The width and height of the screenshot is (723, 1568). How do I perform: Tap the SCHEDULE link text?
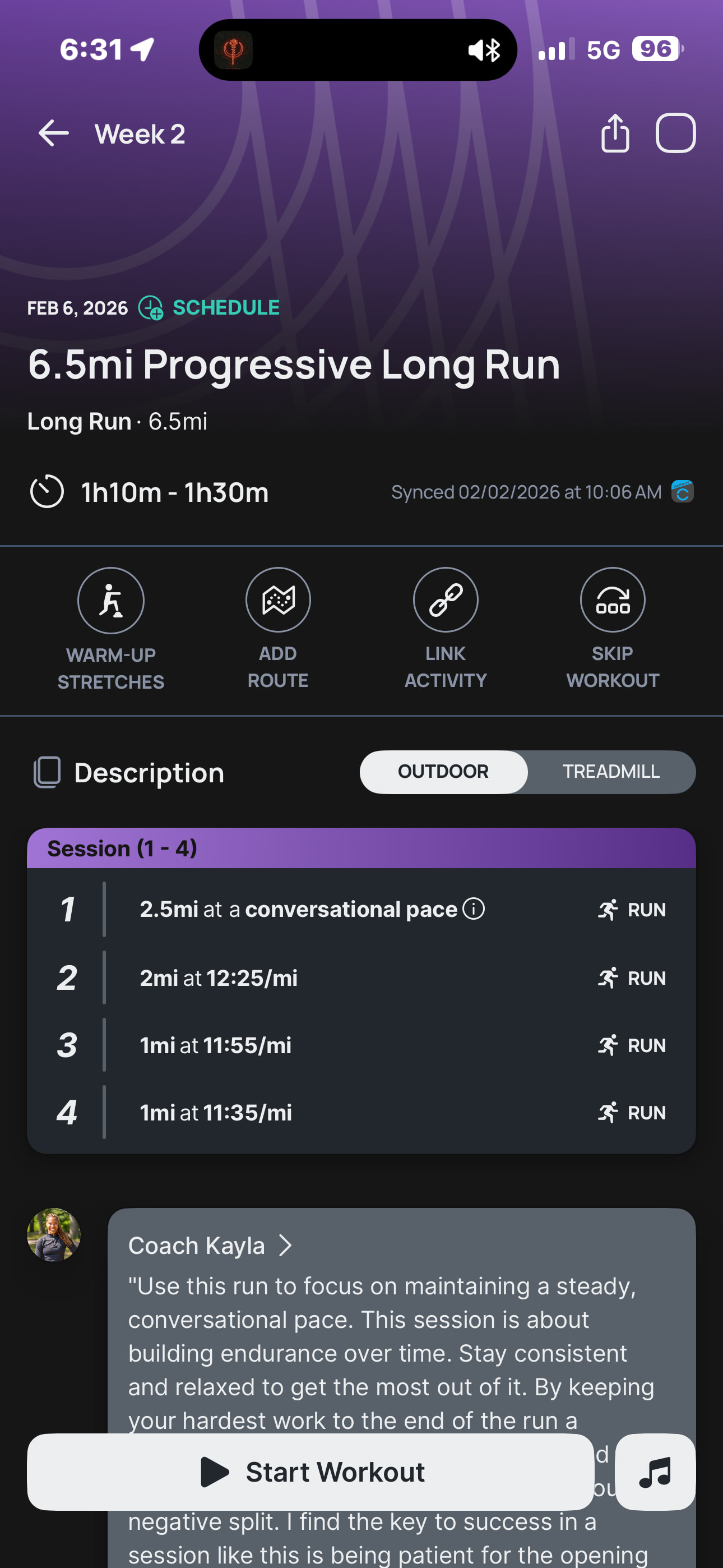tap(226, 308)
